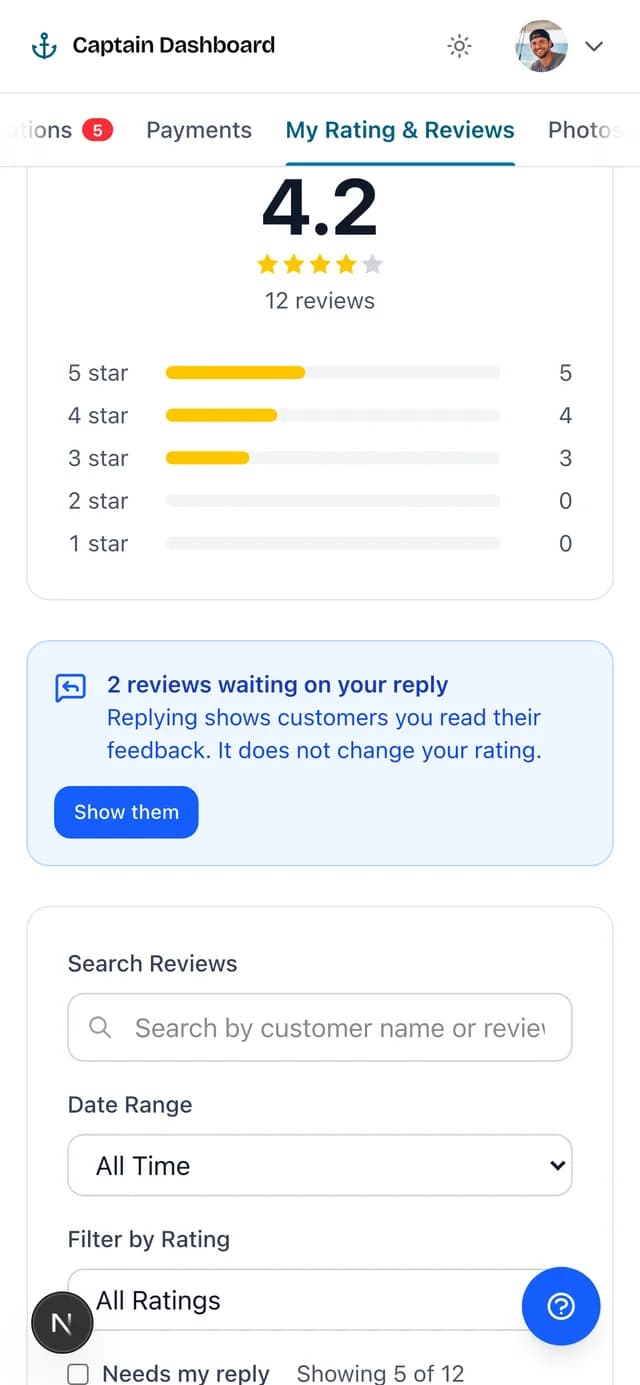Click the Show them button
The image size is (640, 1385).
(126, 812)
